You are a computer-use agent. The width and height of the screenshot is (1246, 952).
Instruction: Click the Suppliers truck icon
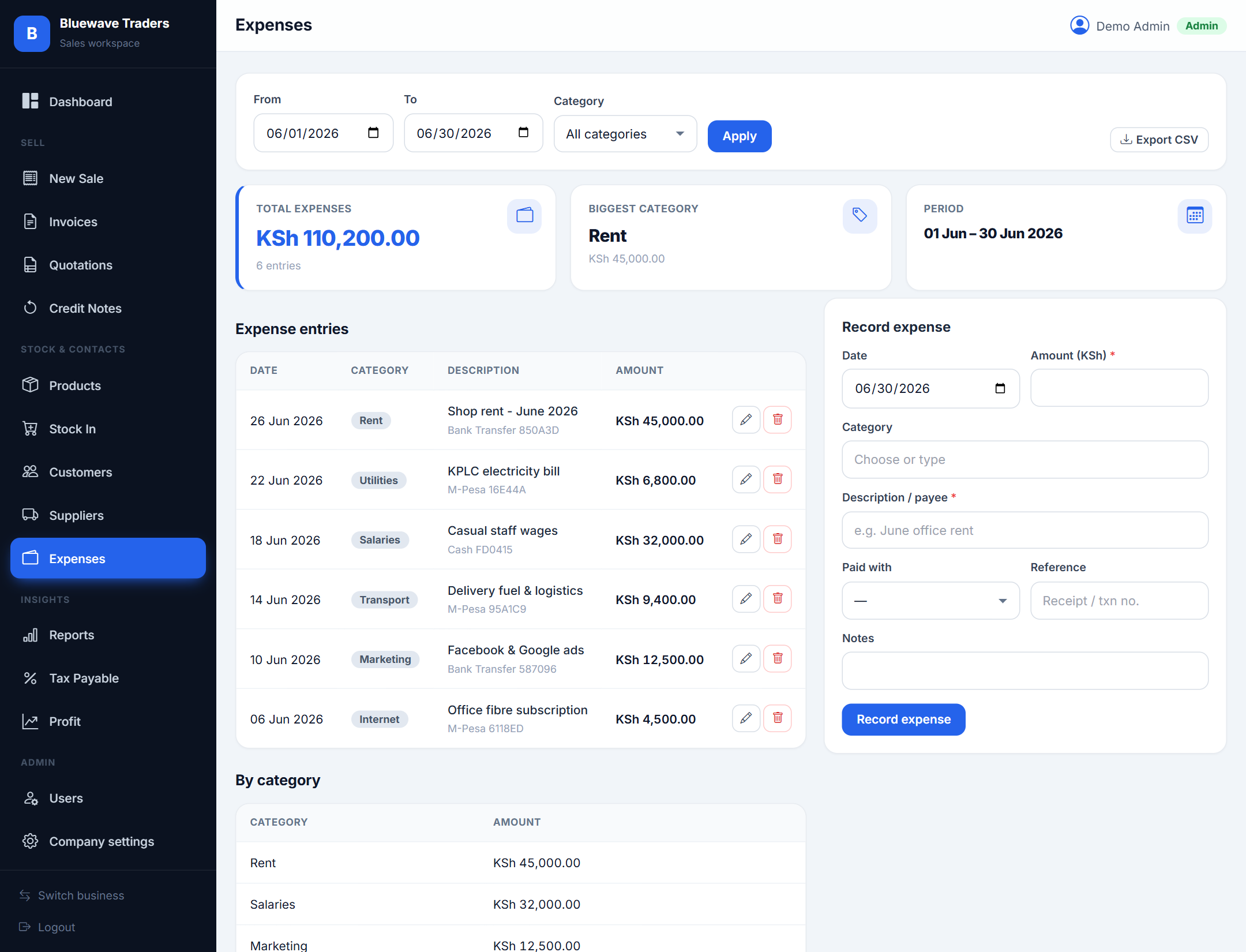pyautogui.click(x=30, y=515)
